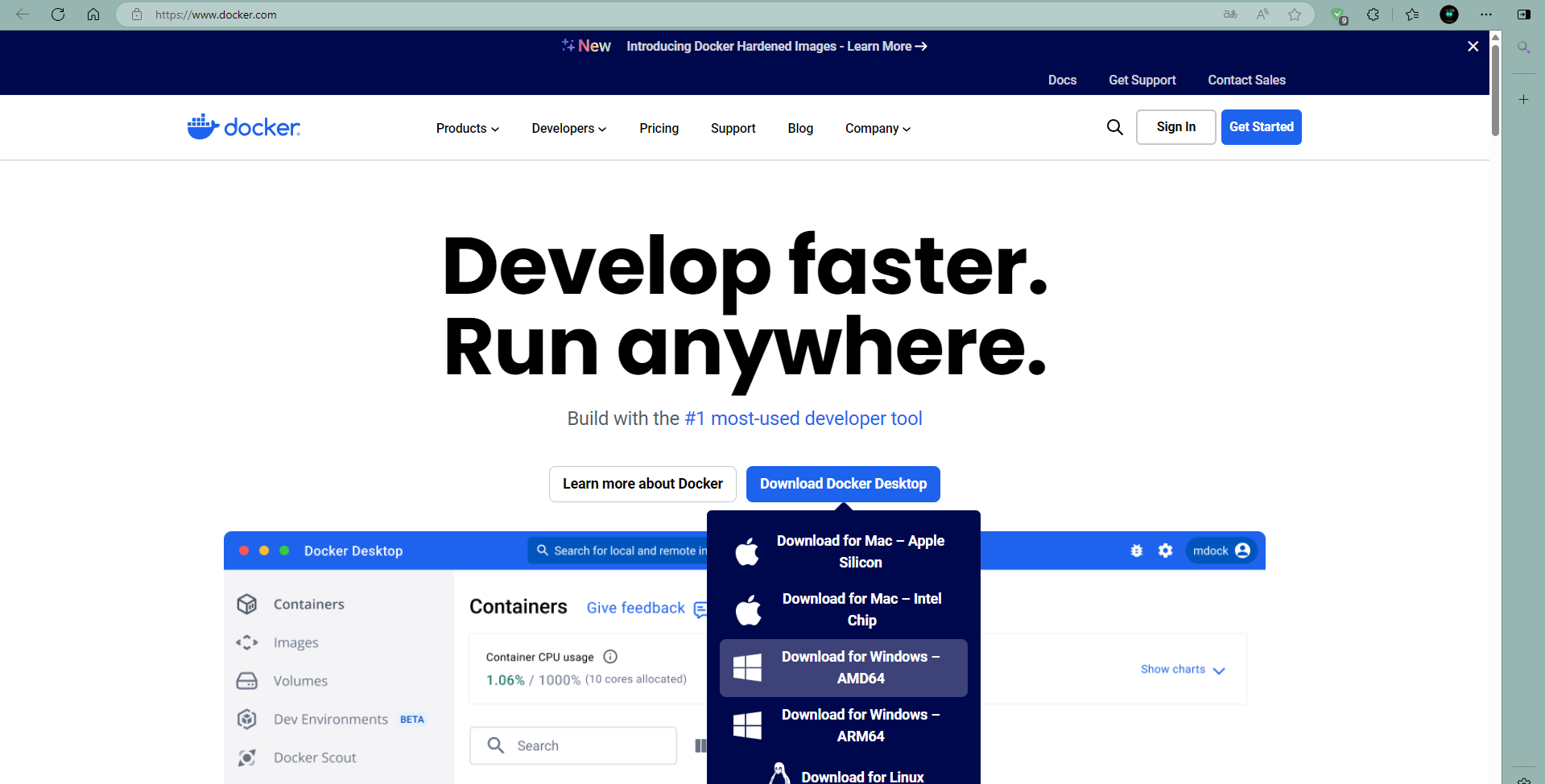Screen dimensions: 1545x784
Task: Click the Apple icon for Apple Silicon download
Action: [747, 551]
